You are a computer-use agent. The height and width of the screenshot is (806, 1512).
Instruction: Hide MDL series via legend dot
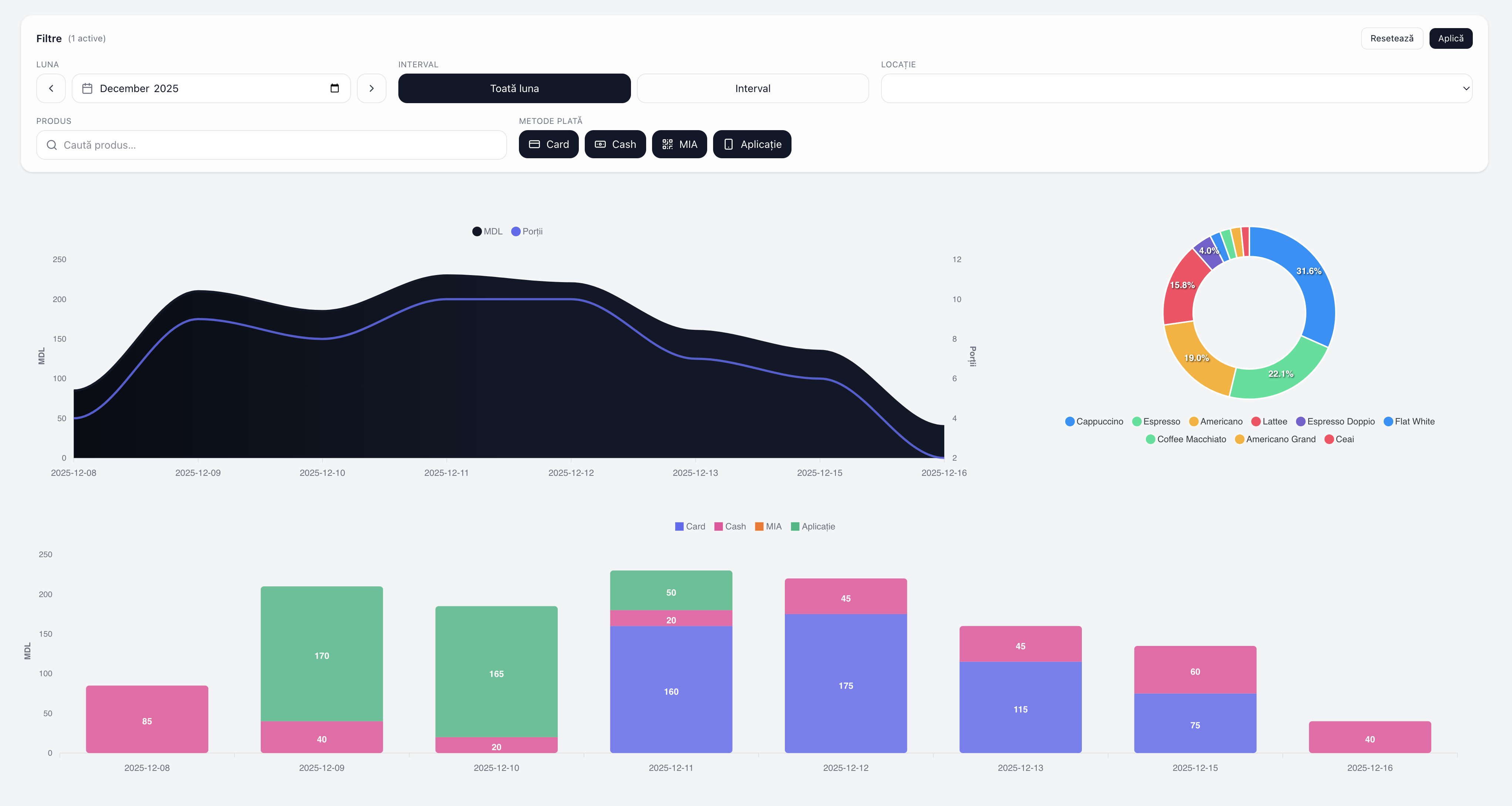477,232
